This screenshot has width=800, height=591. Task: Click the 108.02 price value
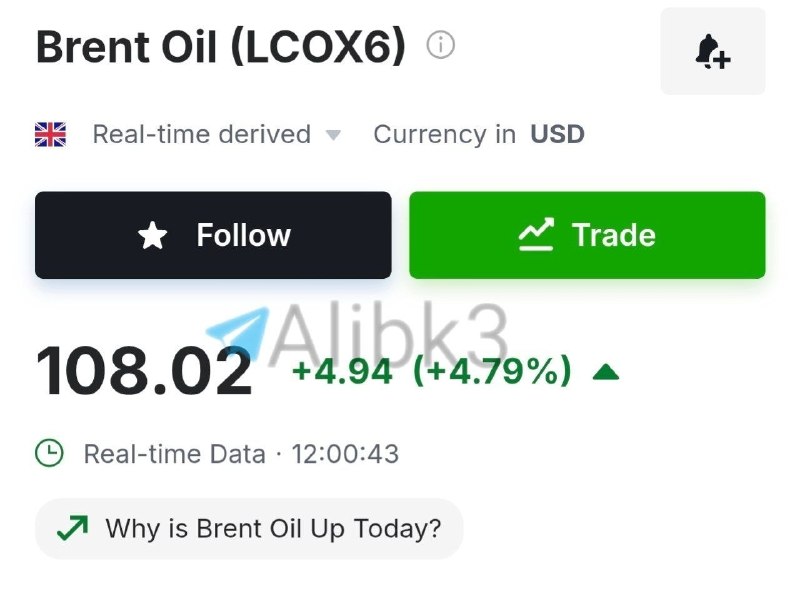click(144, 371)
